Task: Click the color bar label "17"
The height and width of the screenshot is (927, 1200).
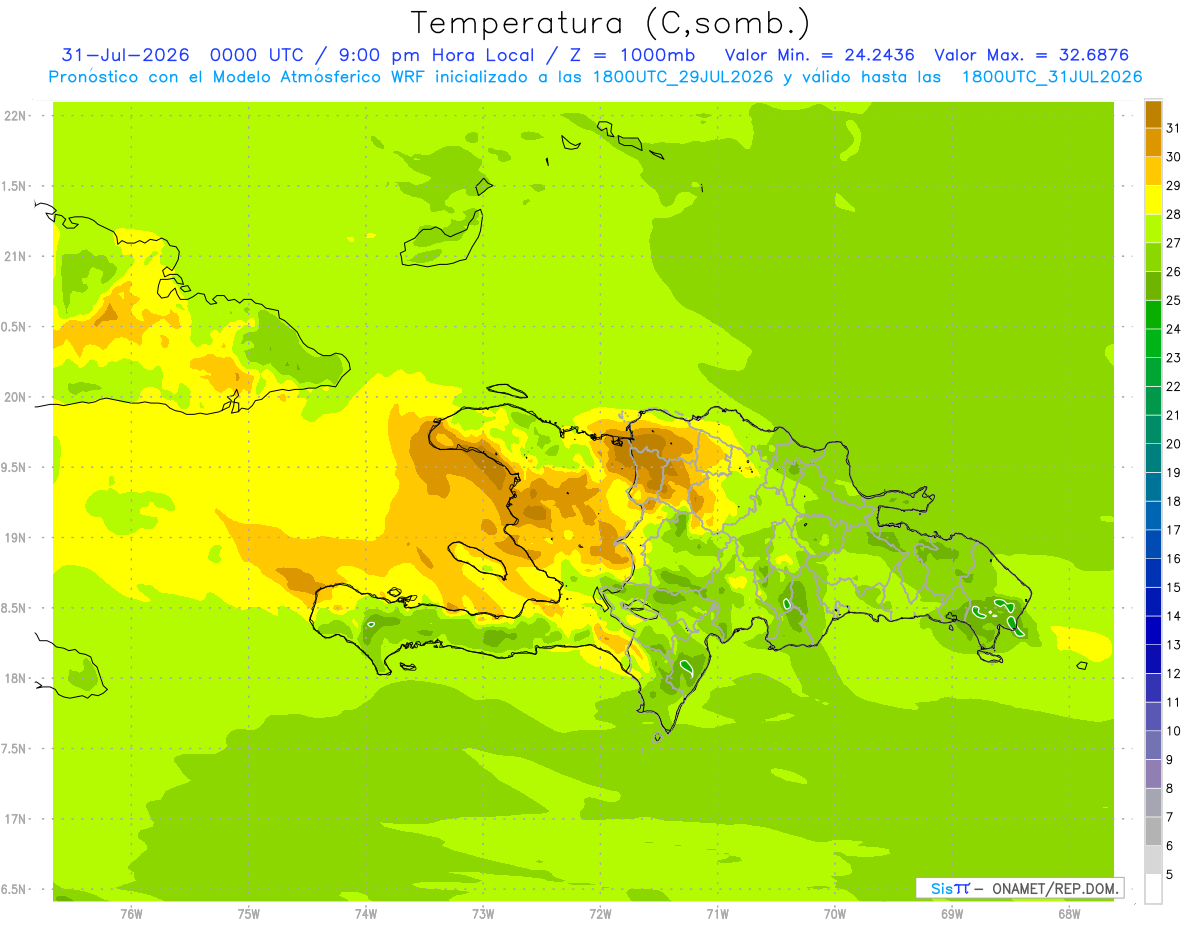Action: [x=1174, y=530]
